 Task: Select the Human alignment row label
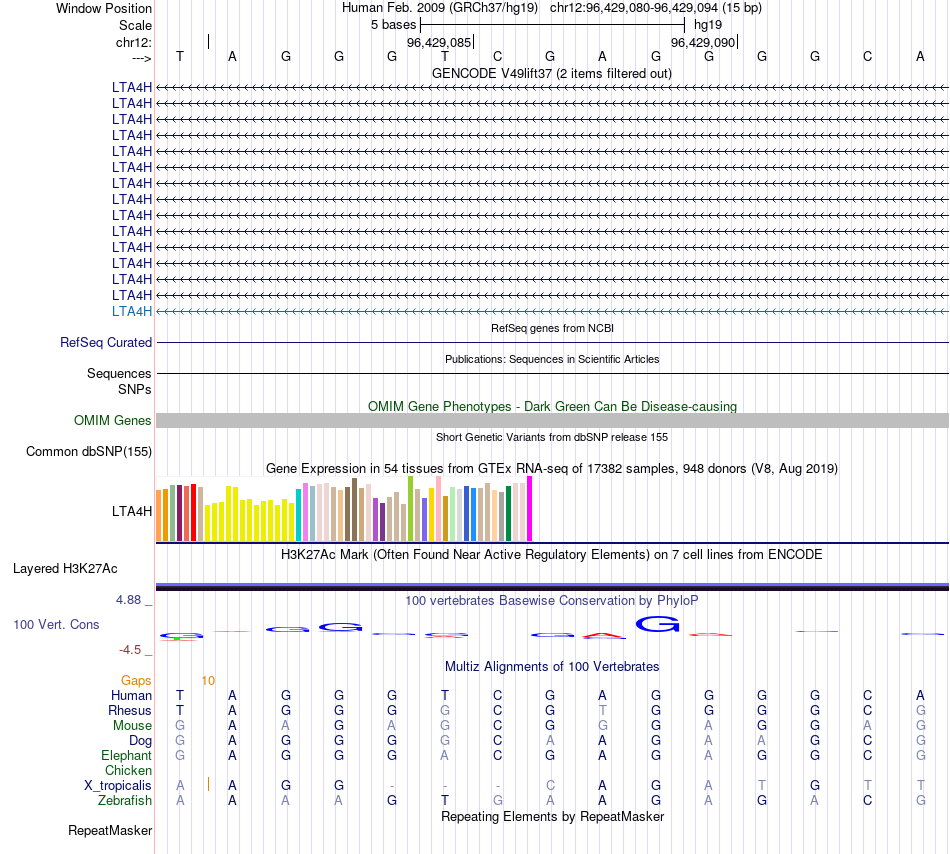(x=131, y=695)
